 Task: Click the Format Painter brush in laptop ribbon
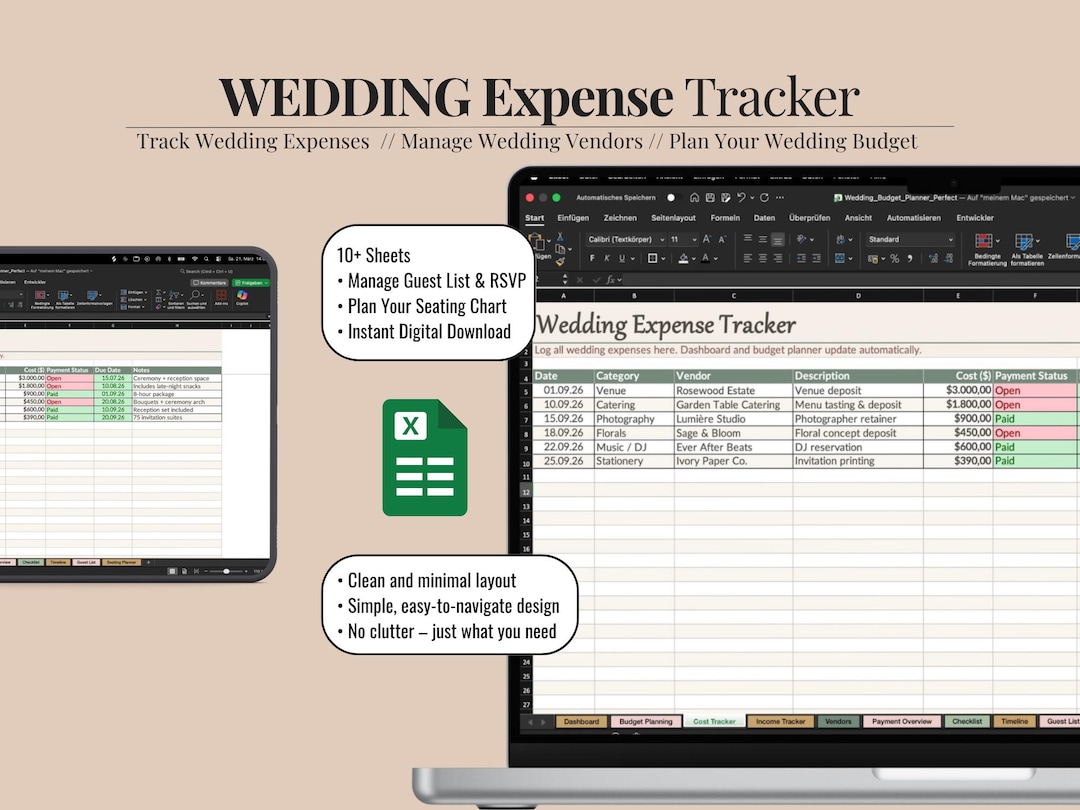[560, 261]
